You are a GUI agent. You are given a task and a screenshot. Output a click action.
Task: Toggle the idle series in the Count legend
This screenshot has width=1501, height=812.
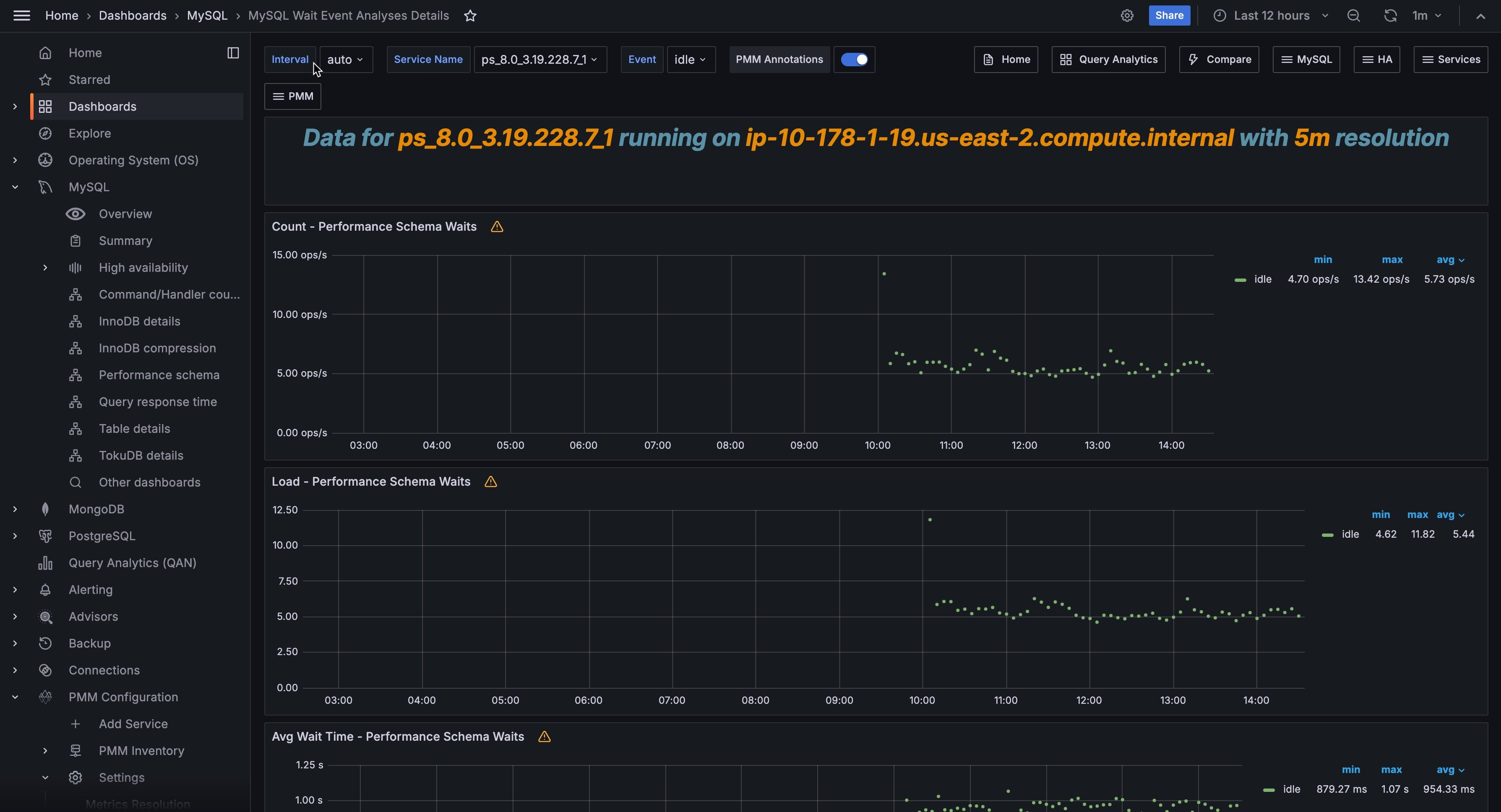[1262, 279]
